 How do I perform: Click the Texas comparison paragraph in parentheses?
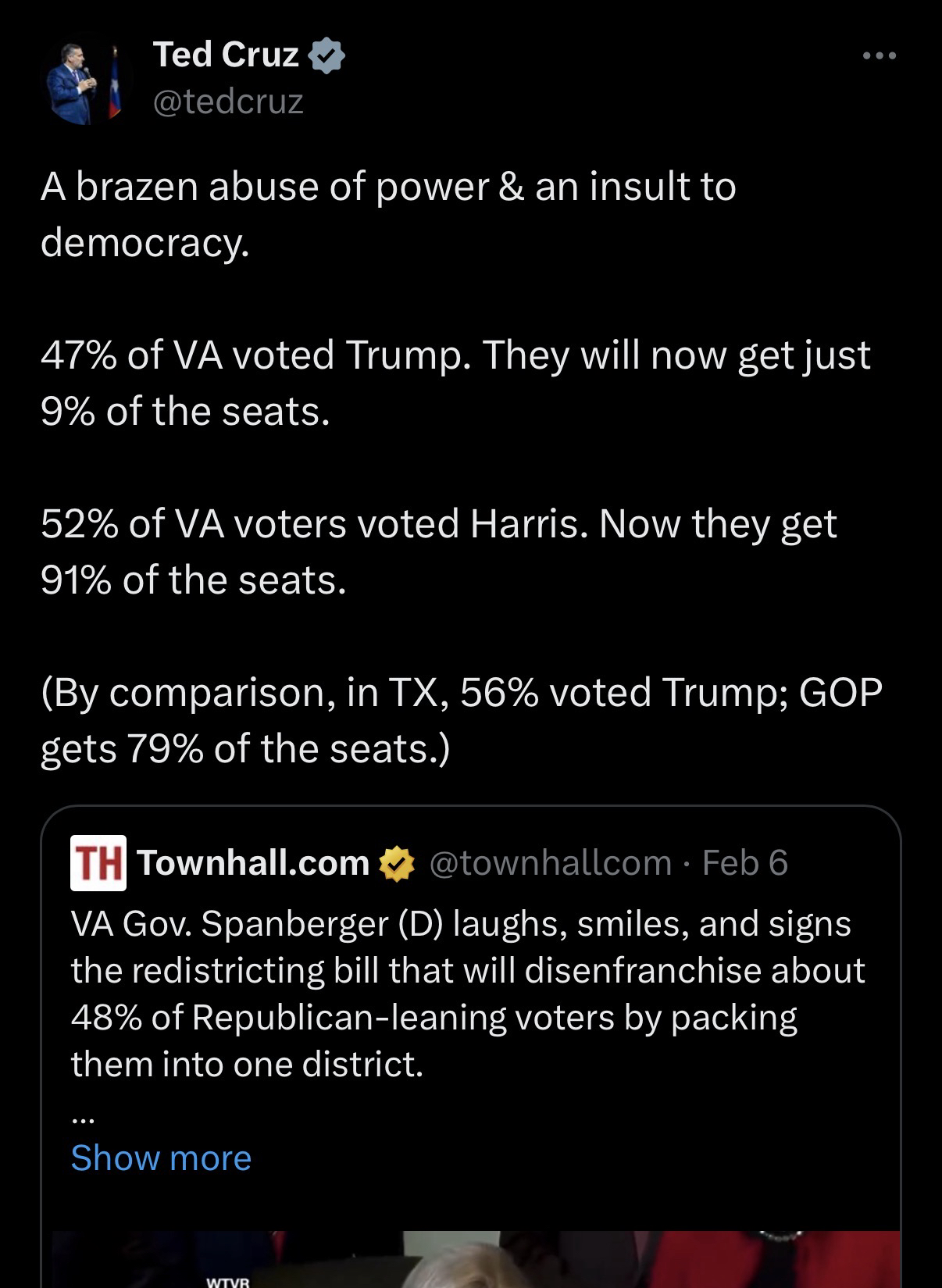pos(461,720)
